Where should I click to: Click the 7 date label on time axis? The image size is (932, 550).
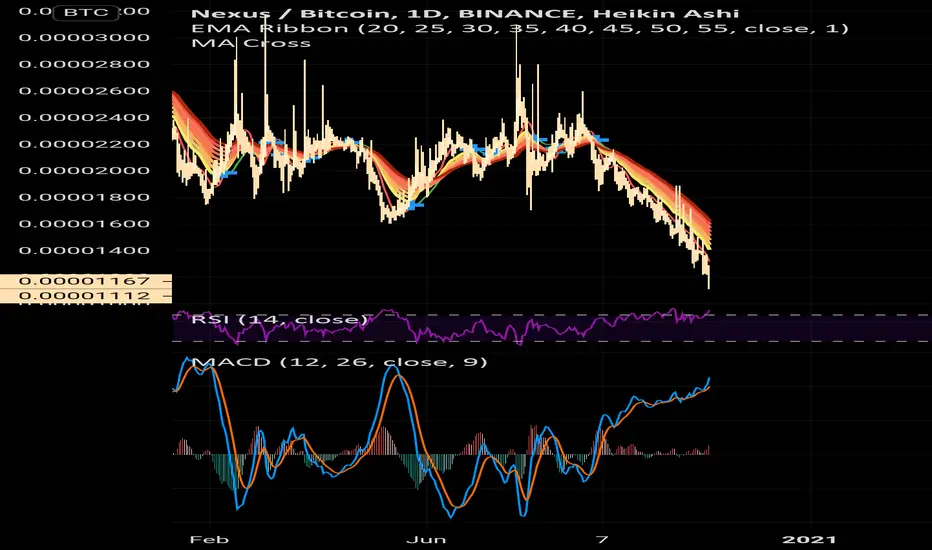[x=602, y=539]
